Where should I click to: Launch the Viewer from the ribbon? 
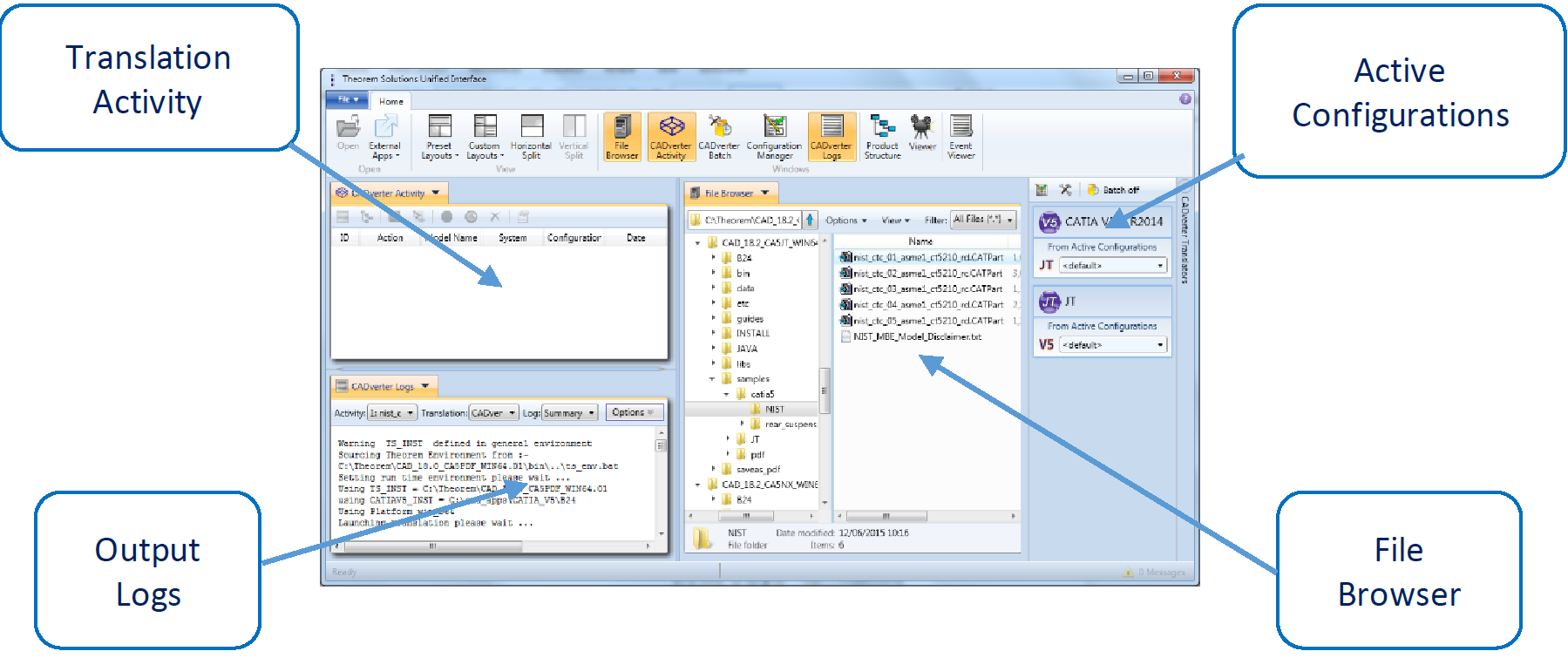922,132
